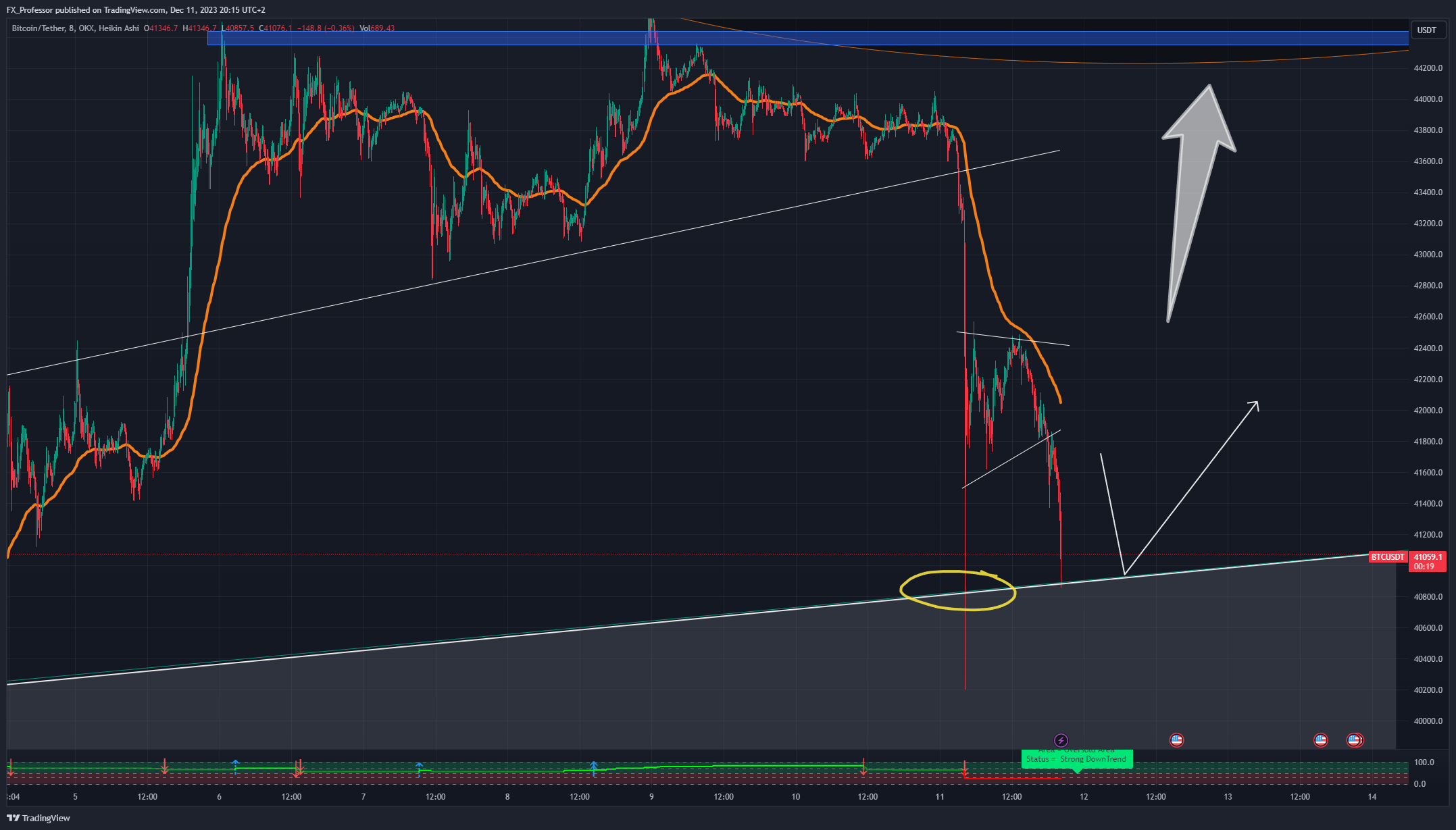
Task: Click price axis label 42600.0
Action: 1428,317
